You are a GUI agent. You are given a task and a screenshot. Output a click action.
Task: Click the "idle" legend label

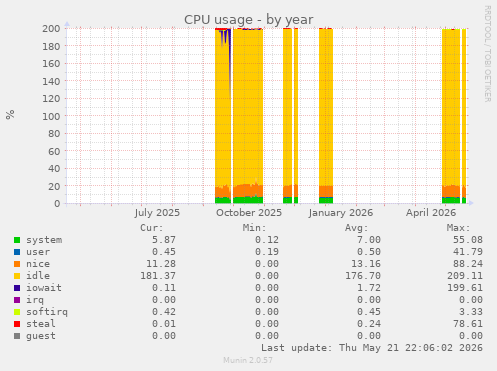pos(38,276)
